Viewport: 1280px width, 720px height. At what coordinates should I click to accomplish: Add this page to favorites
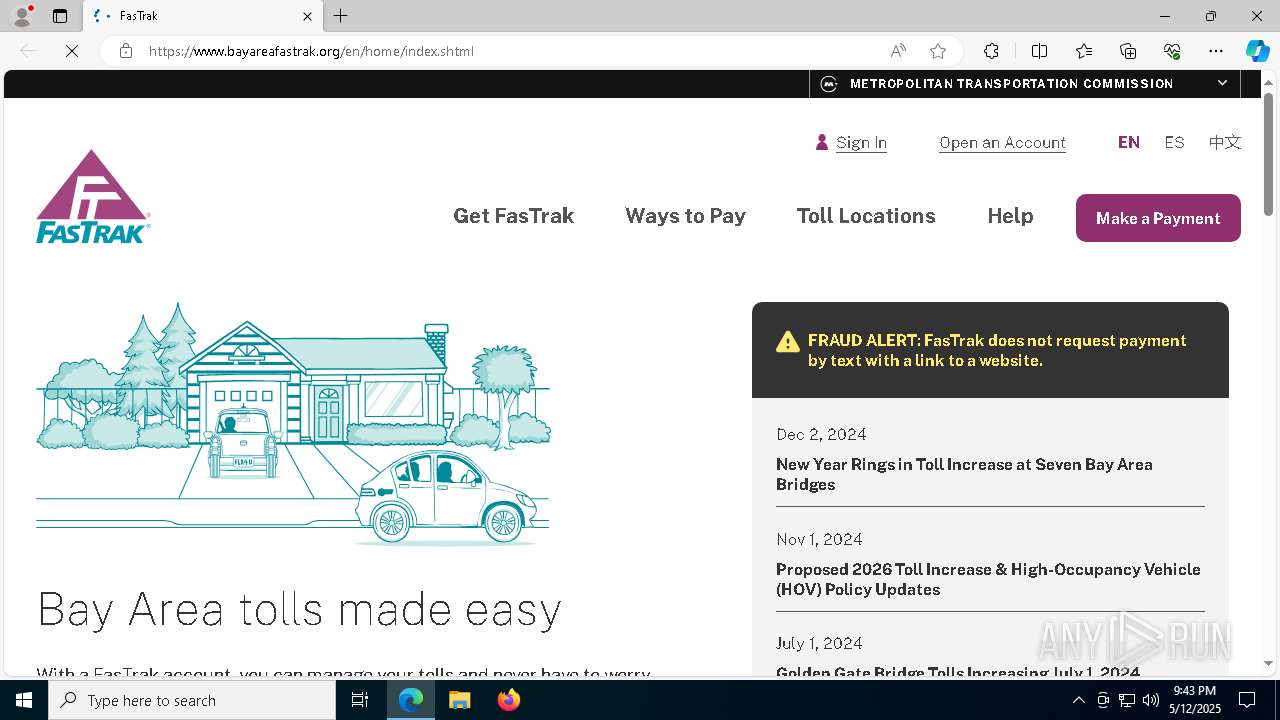pos(938,51)
